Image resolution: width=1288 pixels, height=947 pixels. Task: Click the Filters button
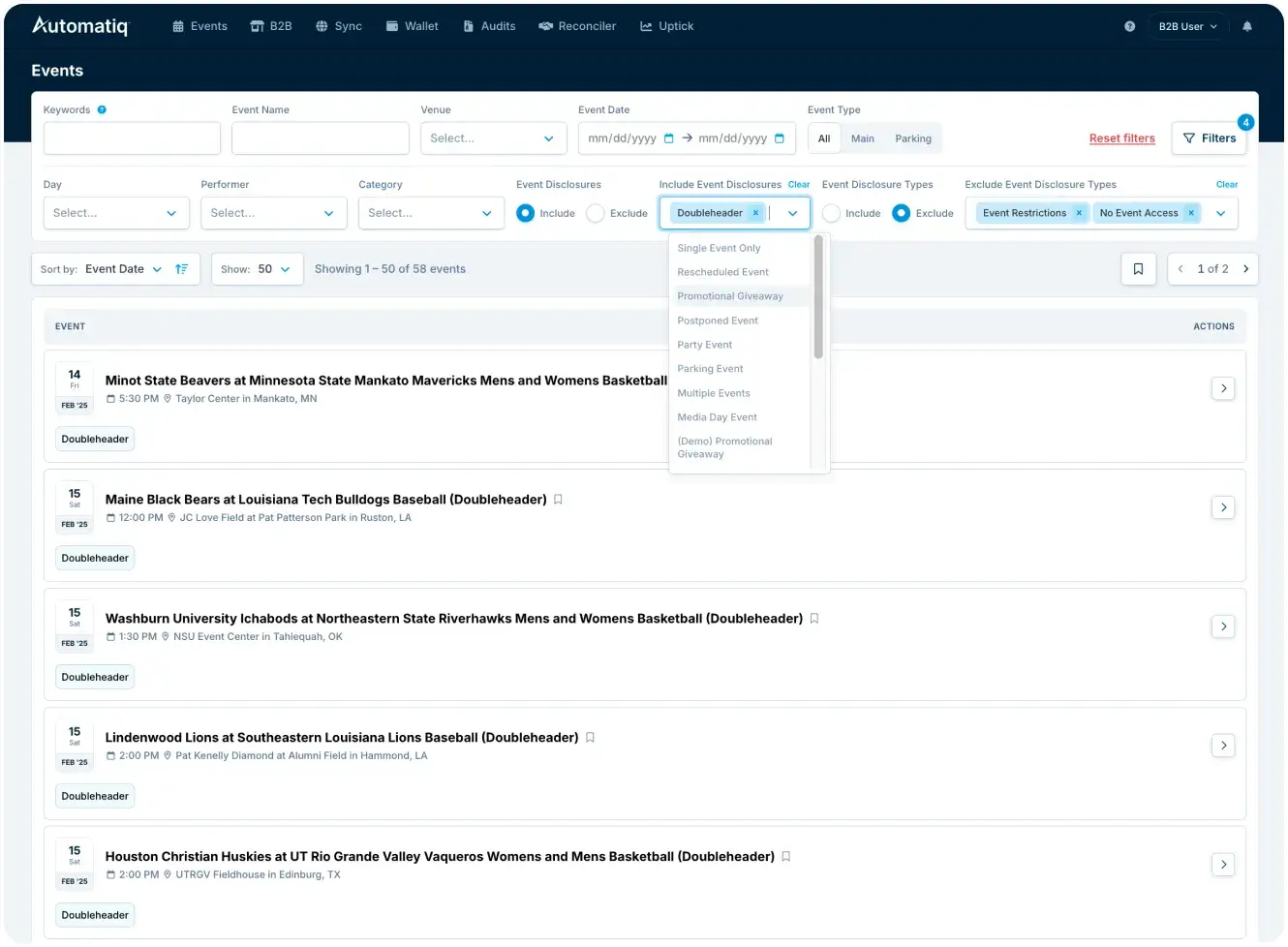tap(1209, 138)
